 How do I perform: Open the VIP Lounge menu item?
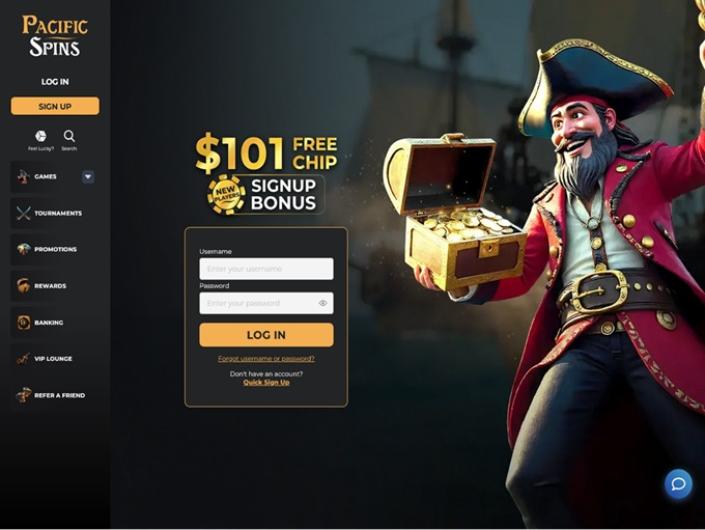click(x=55, y=359)
